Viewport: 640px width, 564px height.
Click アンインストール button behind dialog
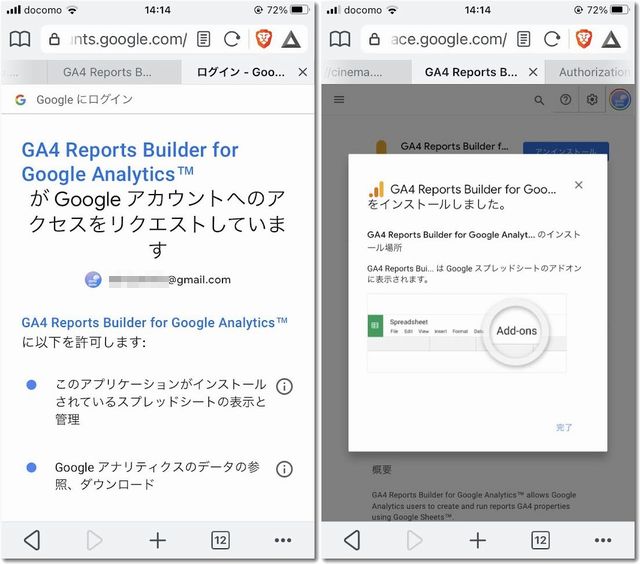(x=566, y=148)
